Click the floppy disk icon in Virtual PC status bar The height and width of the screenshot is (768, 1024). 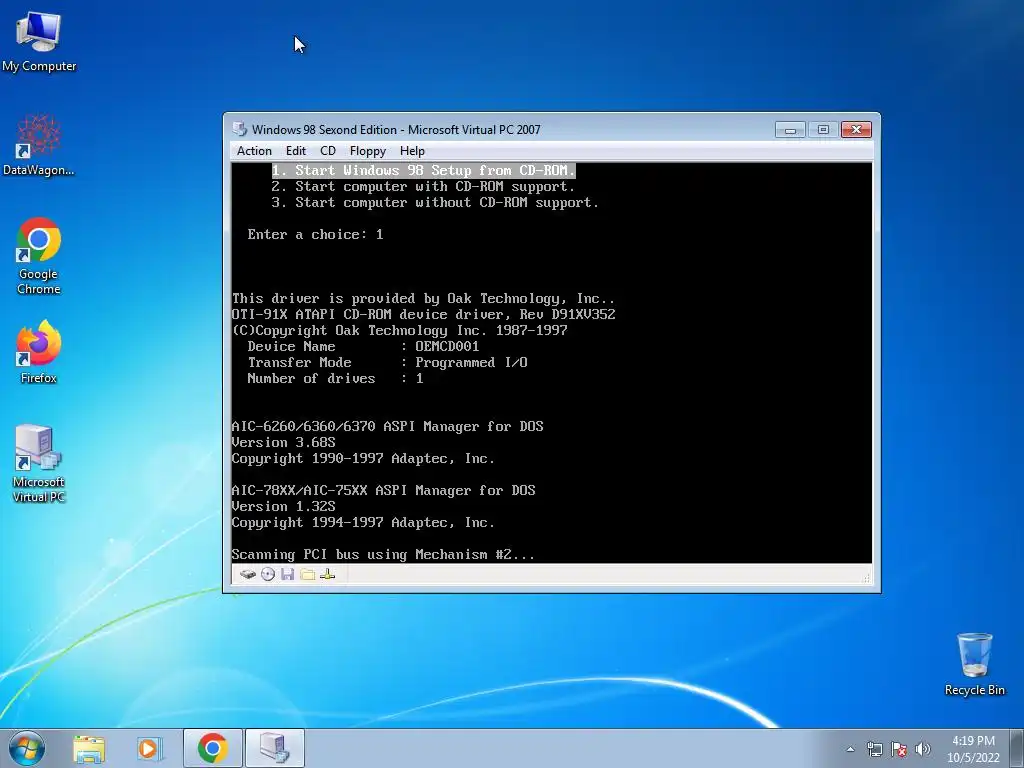tap(287, 574)
